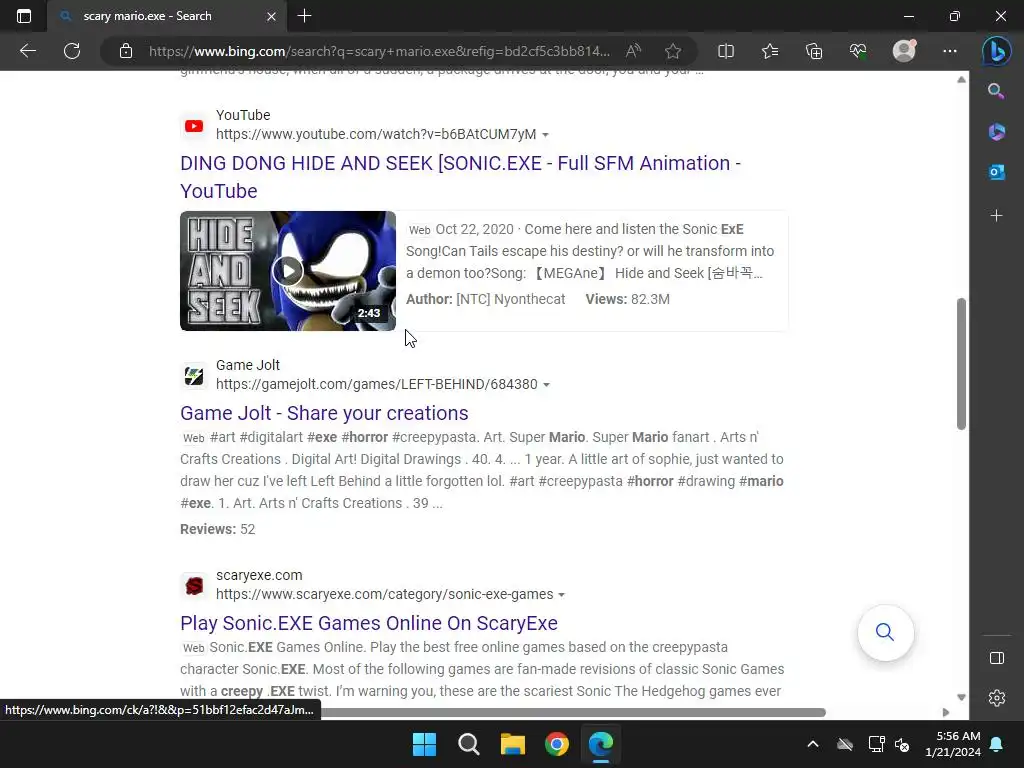
Task: View site information lock icon
Action: pos(126,51)
